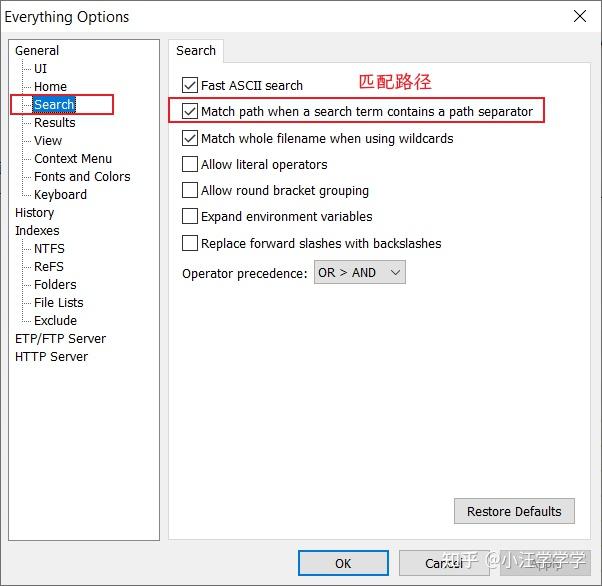The width and height of the screenshot is (602, 586).
Task: Select Folders under Indexes
Action: point(55,285)
